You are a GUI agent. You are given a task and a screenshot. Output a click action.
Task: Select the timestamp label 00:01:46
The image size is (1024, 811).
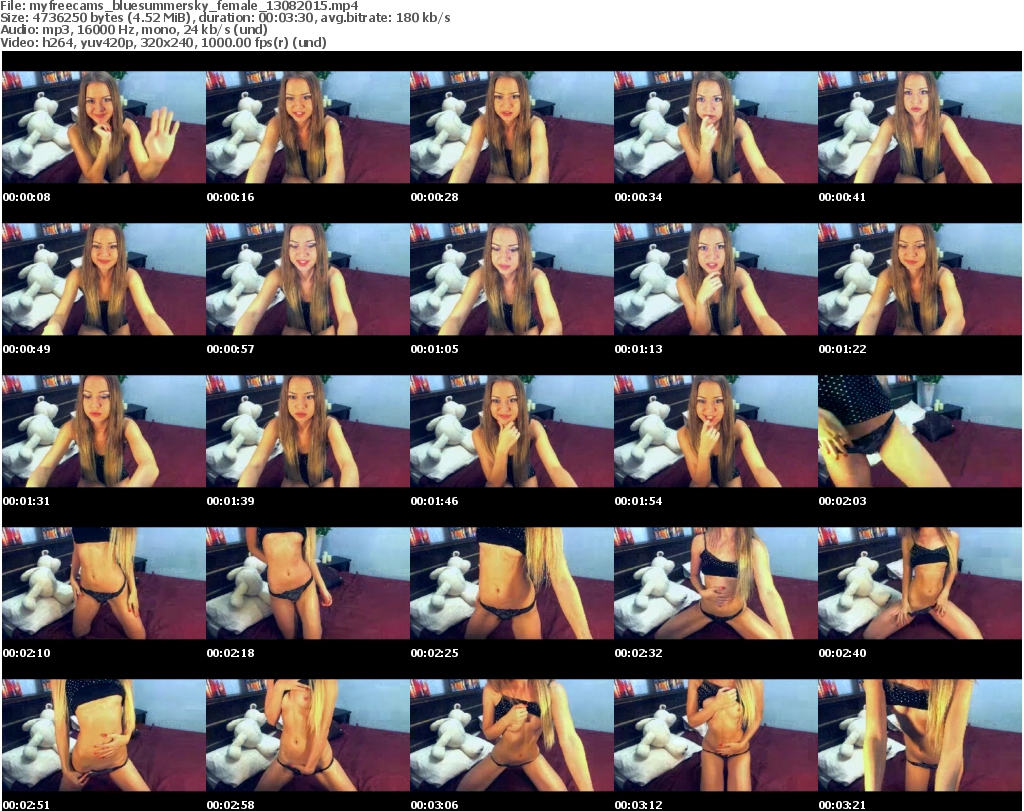coord(434,501)
